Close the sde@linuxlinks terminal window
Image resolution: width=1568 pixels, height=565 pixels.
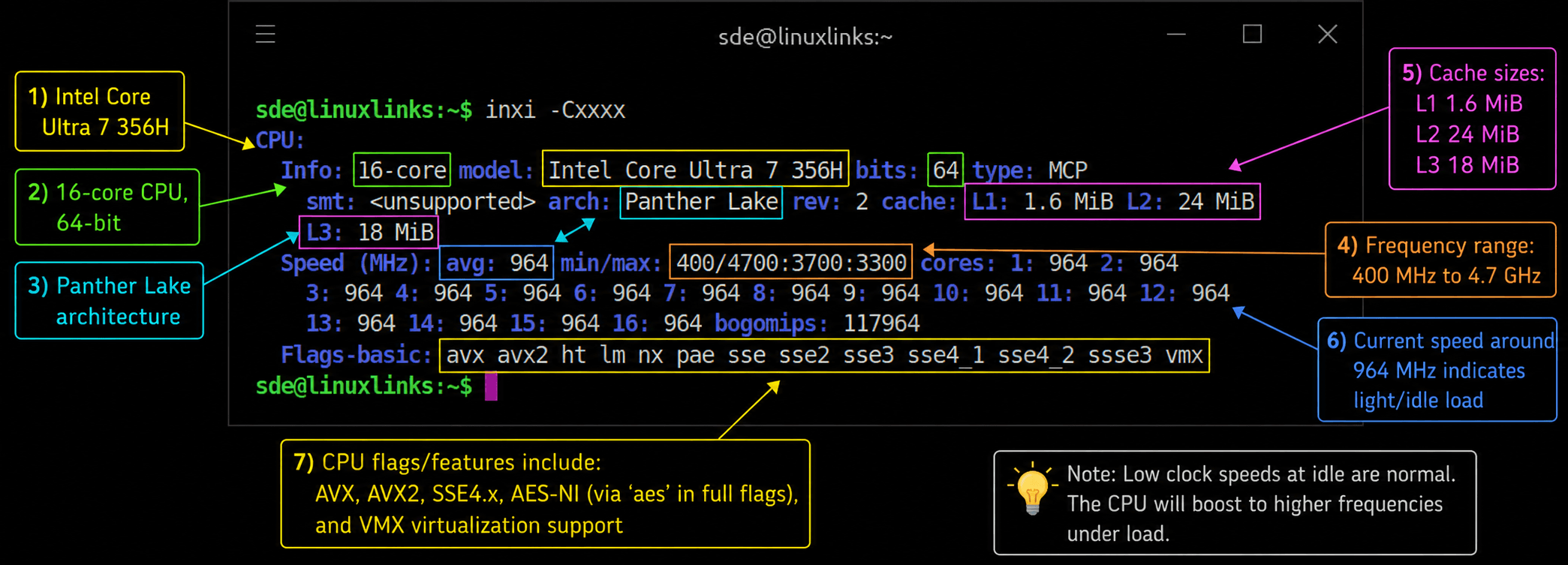pyautogui.click(x=1328, y=35)
